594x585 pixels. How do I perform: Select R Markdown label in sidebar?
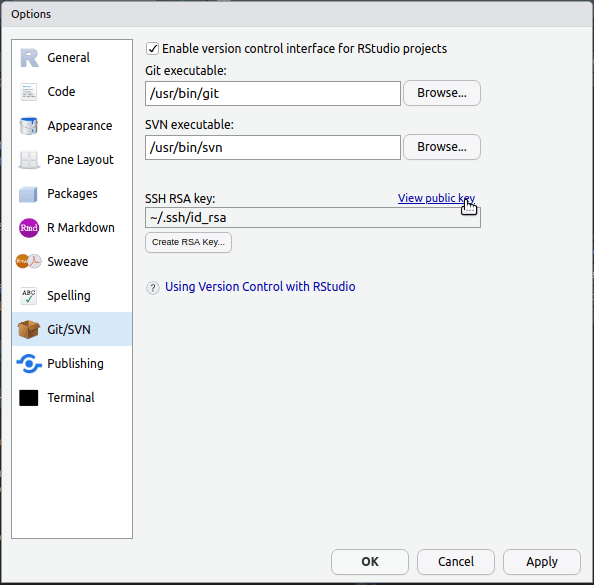[x=81, y=228]
